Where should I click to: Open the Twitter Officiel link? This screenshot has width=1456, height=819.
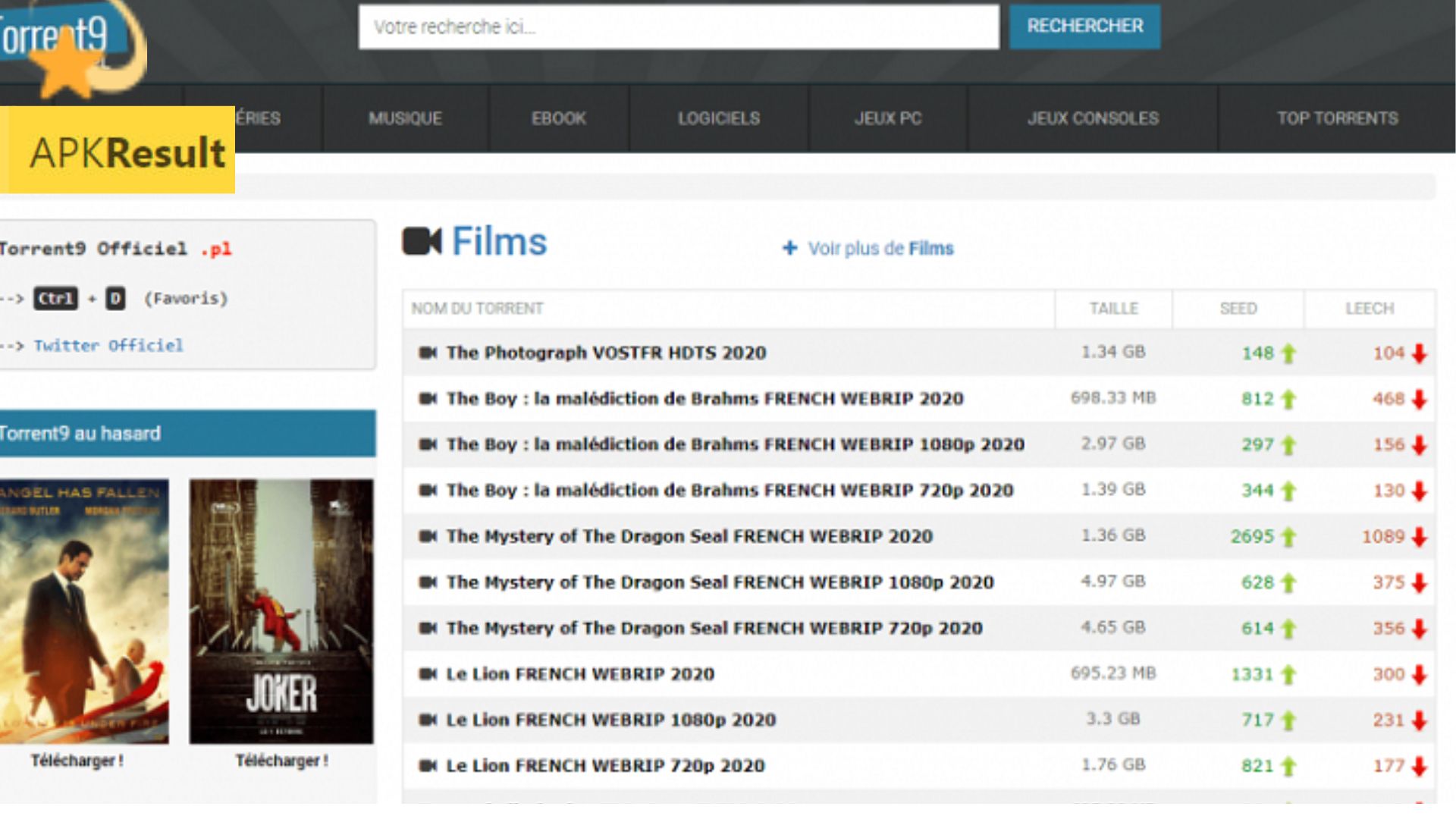[x=108, y=346]
